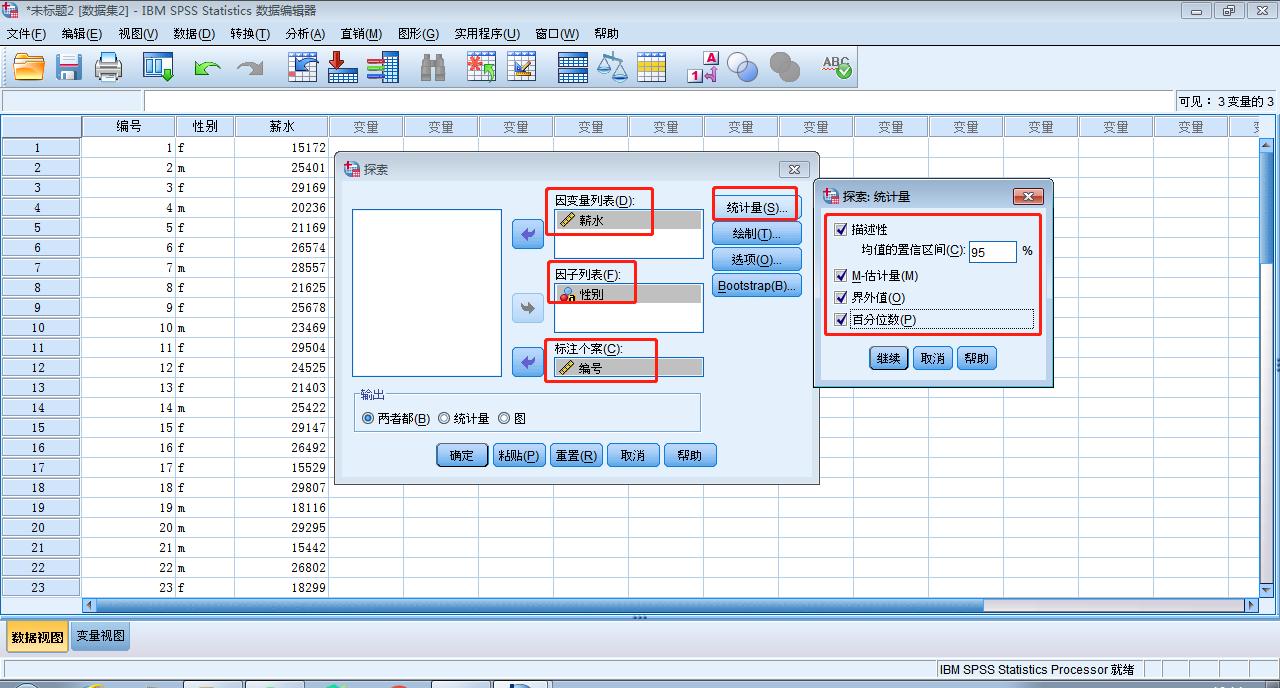Save the dataset with floppy disk icon

click(68, 68)
